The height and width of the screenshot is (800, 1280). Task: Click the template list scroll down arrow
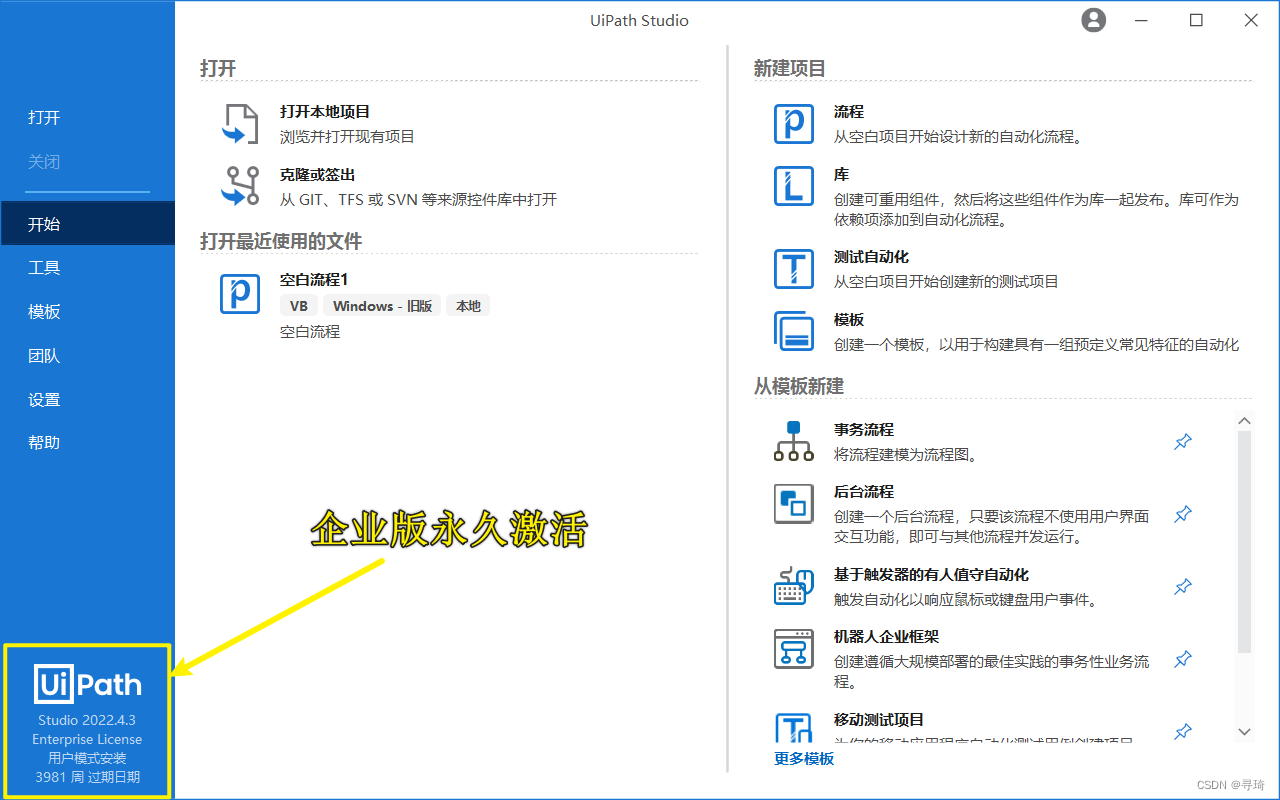tap(1244, 732)
